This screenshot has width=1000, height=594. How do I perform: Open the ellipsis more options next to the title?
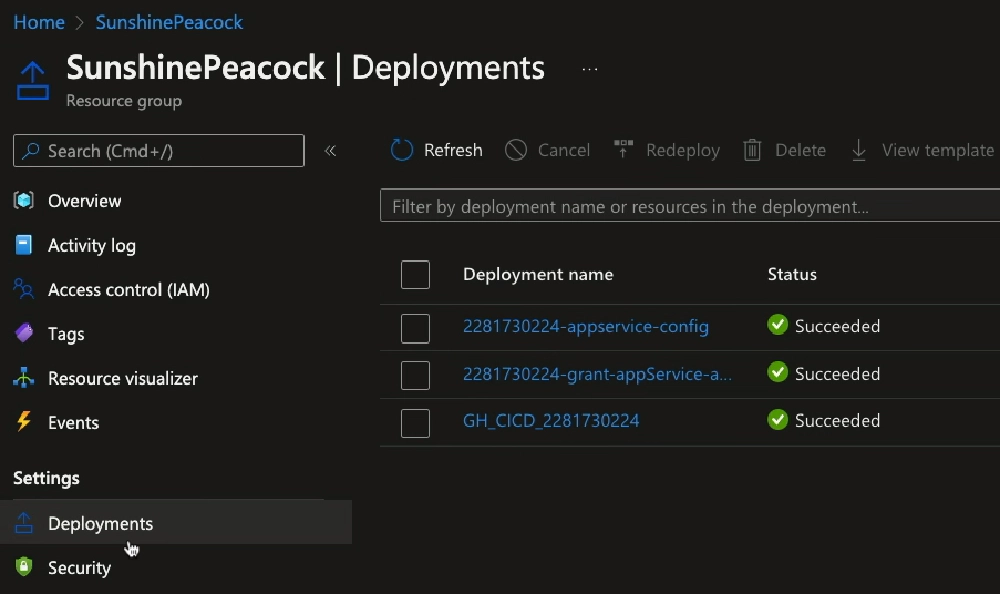point(590,69)
